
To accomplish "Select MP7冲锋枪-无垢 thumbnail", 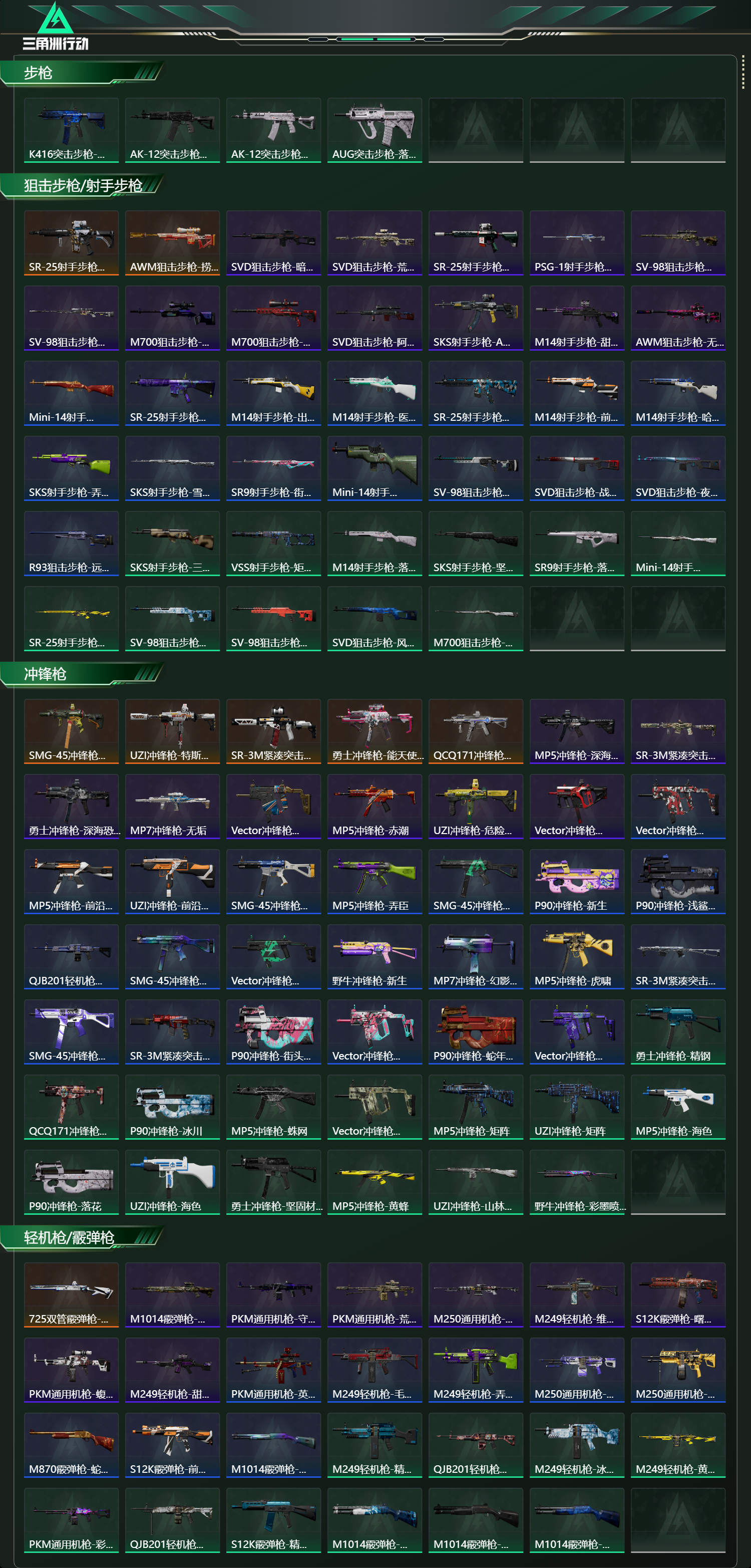I will pos(172,807).
